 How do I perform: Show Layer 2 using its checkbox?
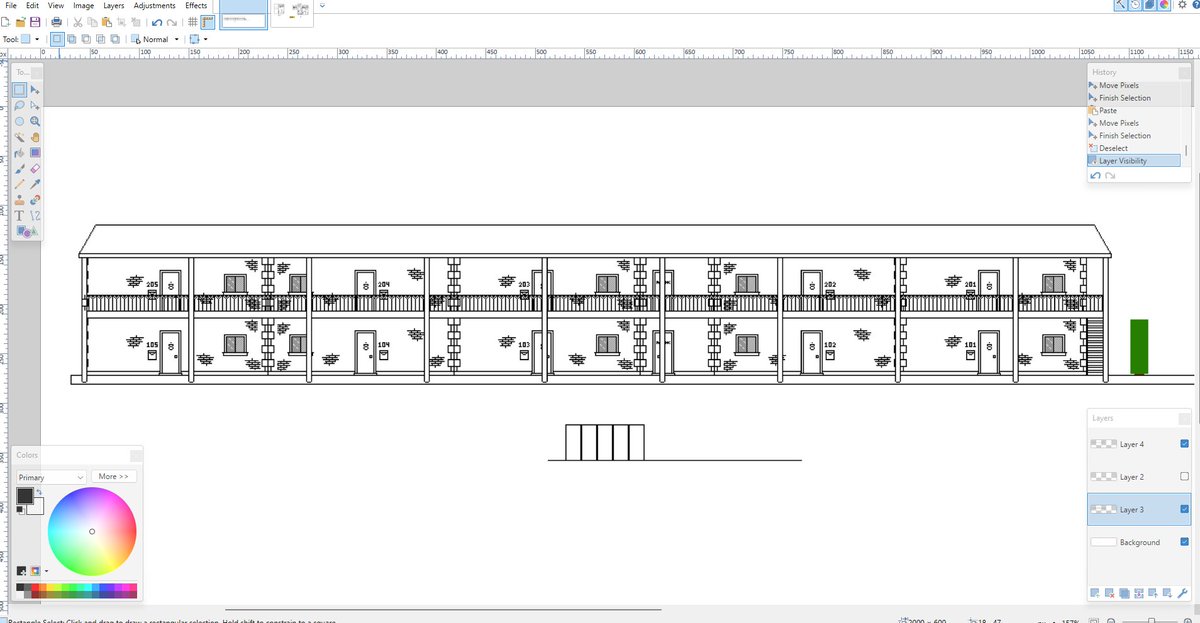coord(1185,477)
